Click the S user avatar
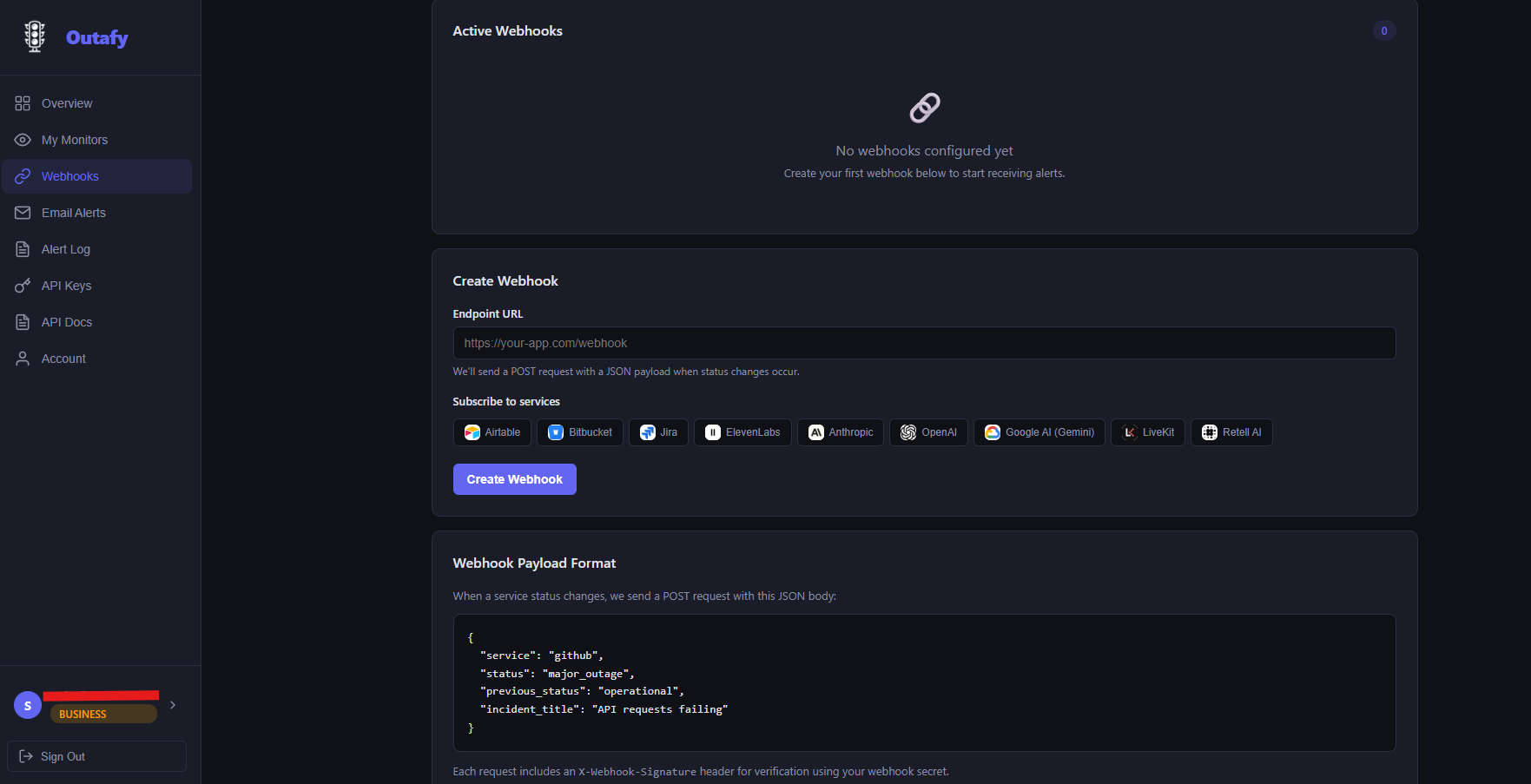1531x784 pixels. coord(28,705)
